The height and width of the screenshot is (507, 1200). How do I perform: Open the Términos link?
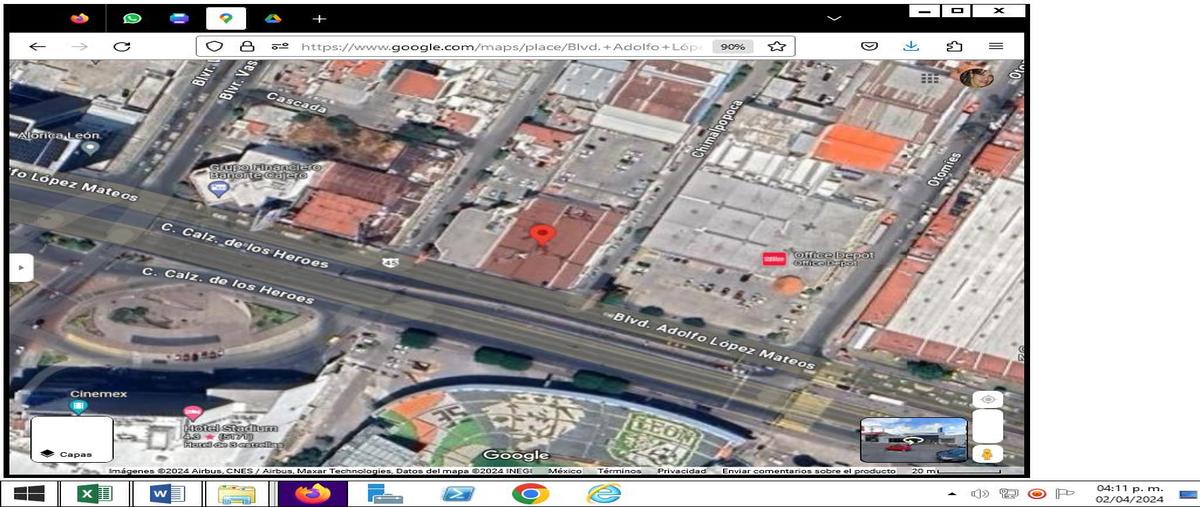[x=620, y=471]
